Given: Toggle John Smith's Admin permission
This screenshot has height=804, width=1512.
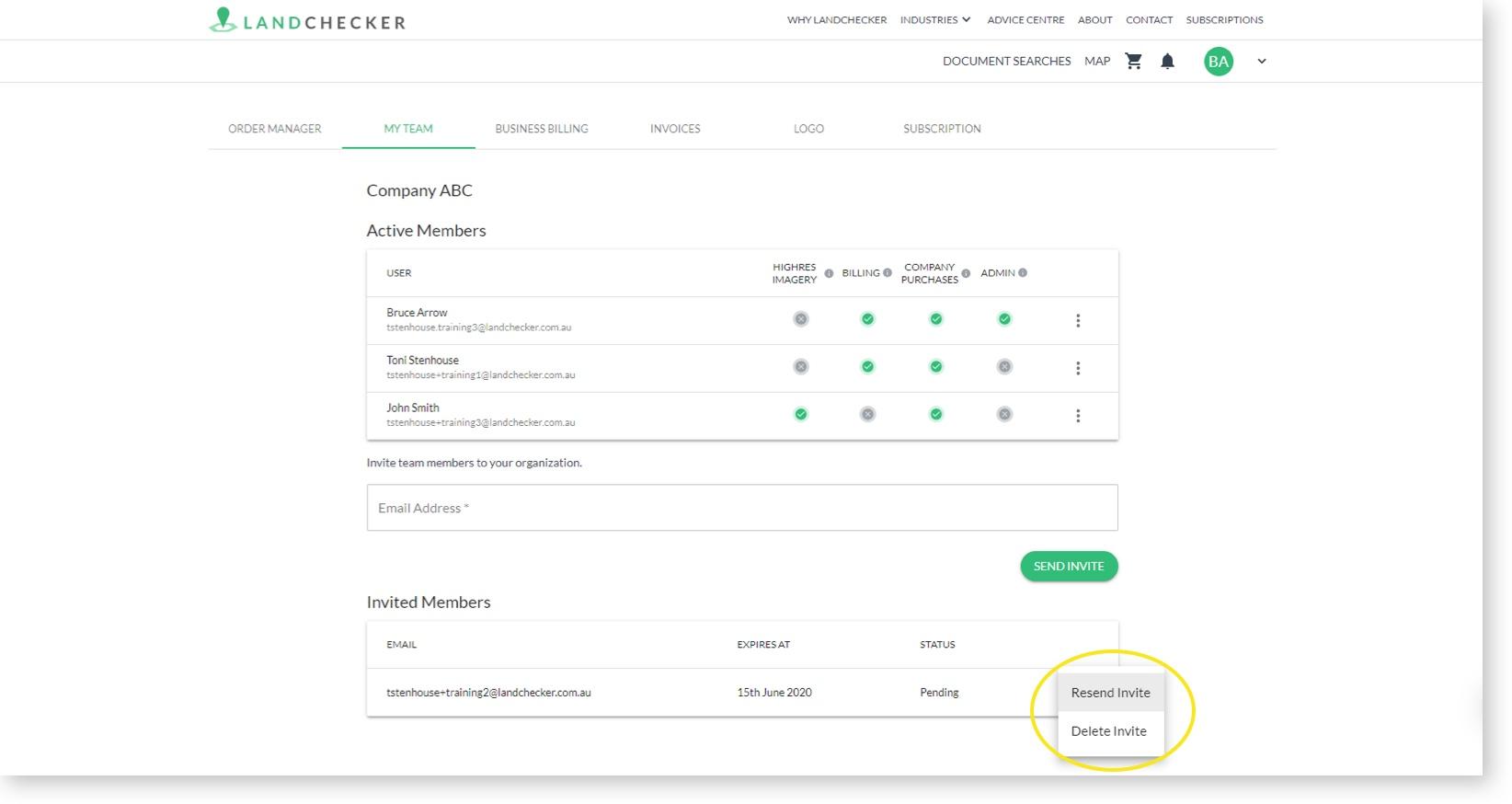Looking at the screenshot, I should pyautogui.click(x=1004, y=415).
